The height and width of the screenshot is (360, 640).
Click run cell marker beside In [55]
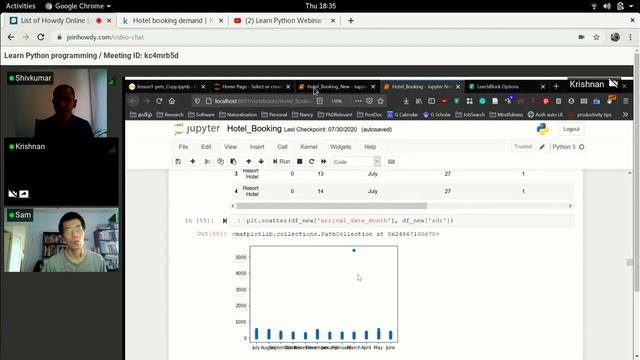pos(224,221)
